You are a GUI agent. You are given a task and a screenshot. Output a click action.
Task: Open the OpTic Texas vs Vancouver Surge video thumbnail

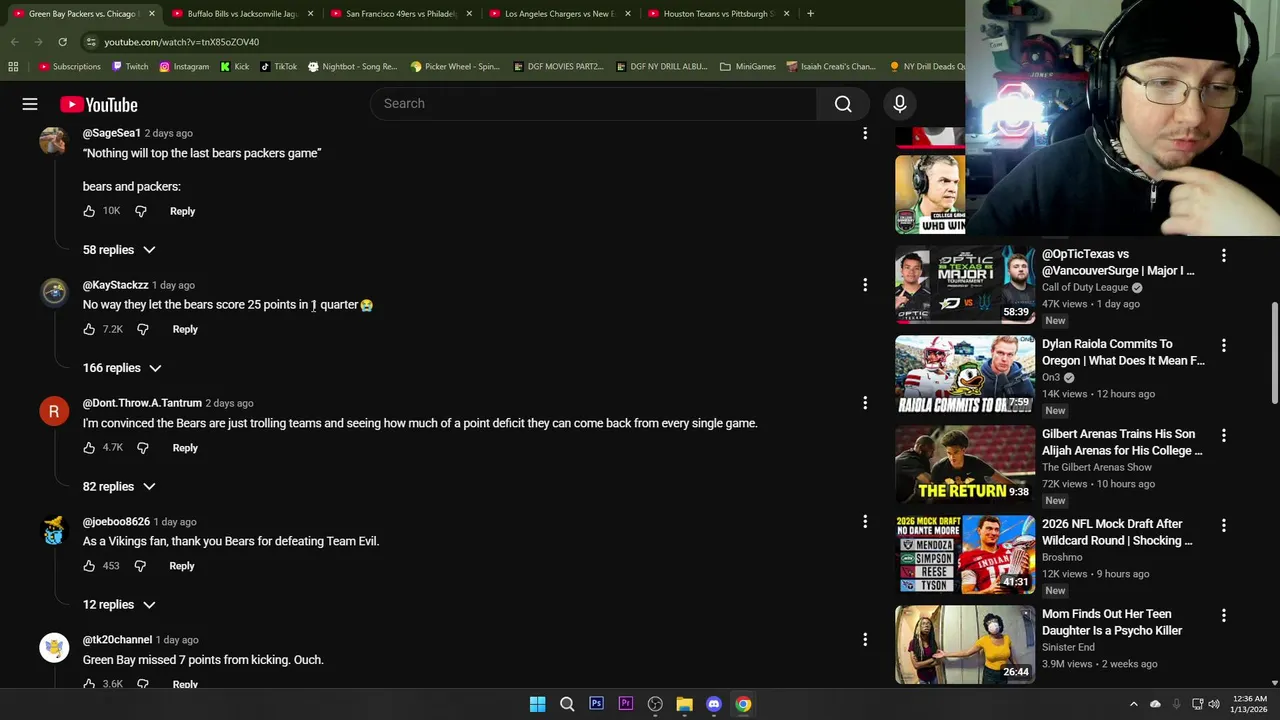pyautogui.click(x=965, y=285)
